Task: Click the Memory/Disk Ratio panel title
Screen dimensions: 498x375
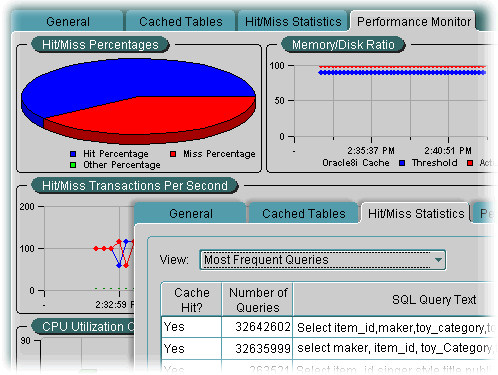Action: pyautogui.click(x=343, y=45)
